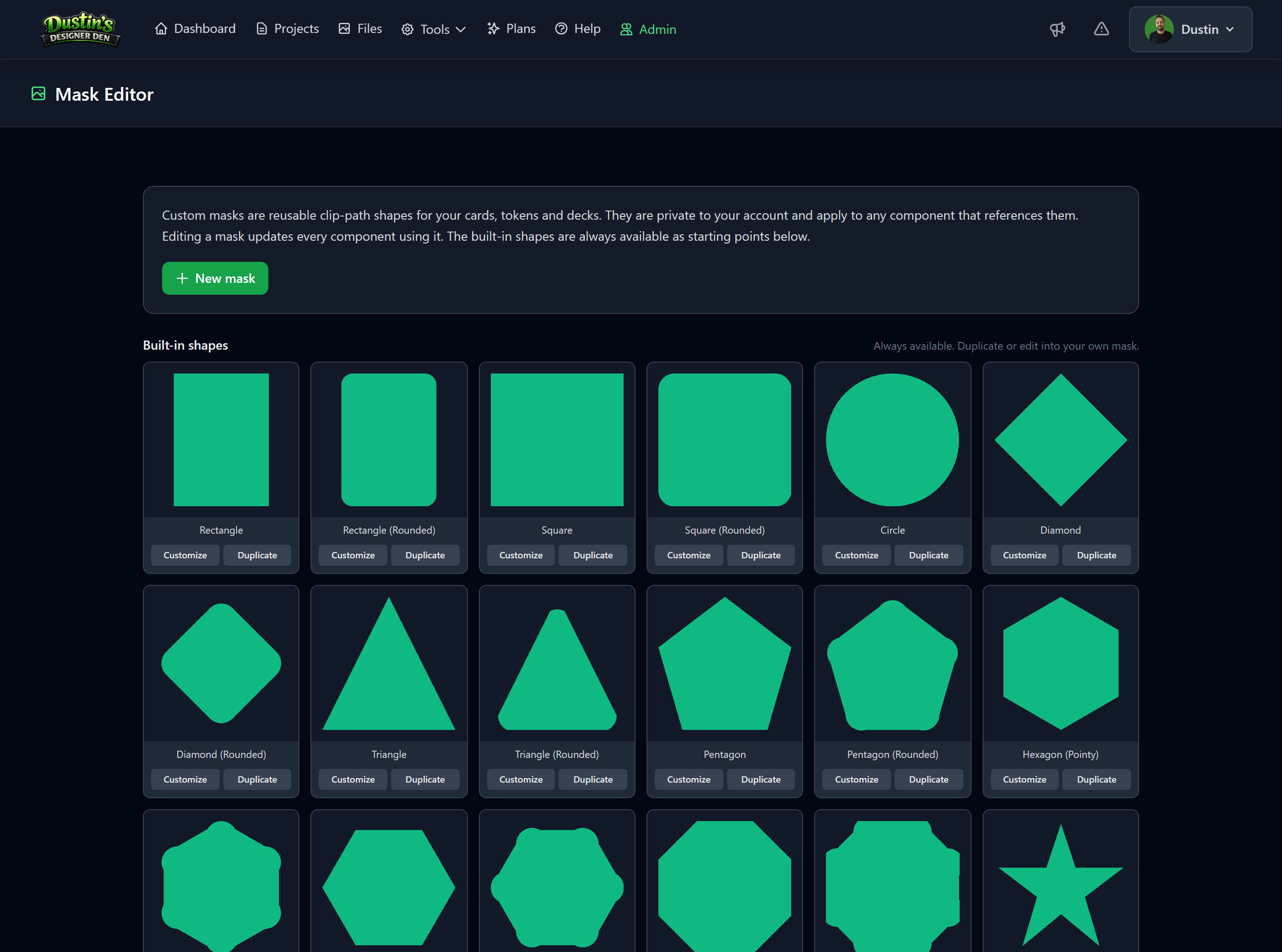This screenshot has width=1282, height=952.
Task: Select the Pentagon shape preview
Action: [x=725, y=663]
